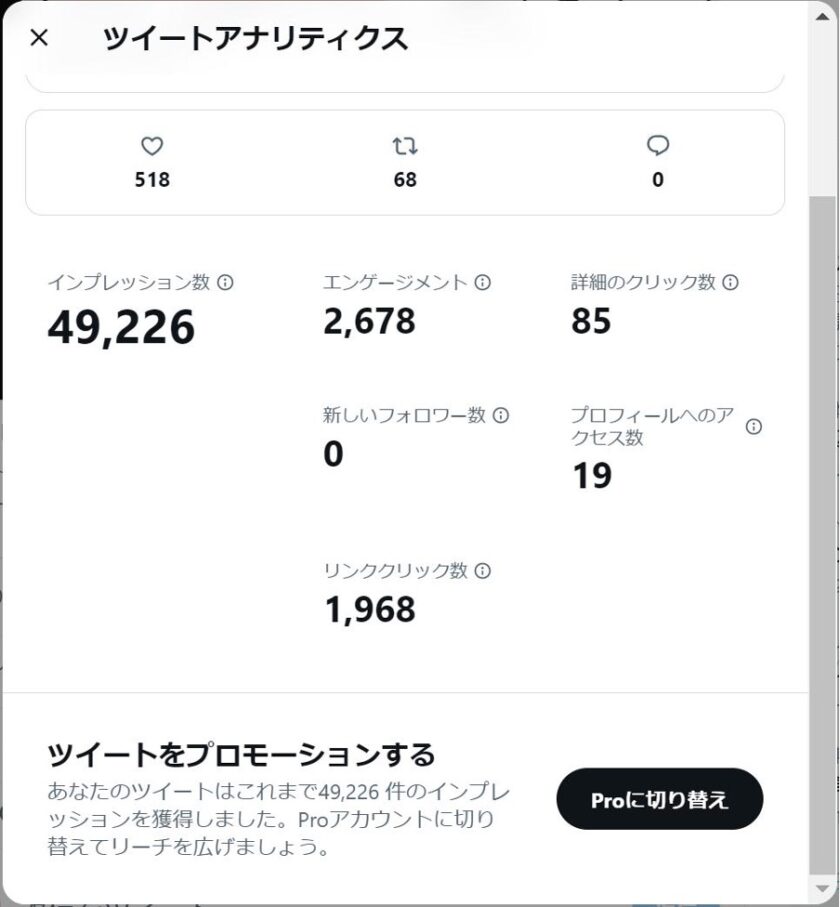Click the vertical scrollbar thumb

pyautogui.click(x=823, y=536)
